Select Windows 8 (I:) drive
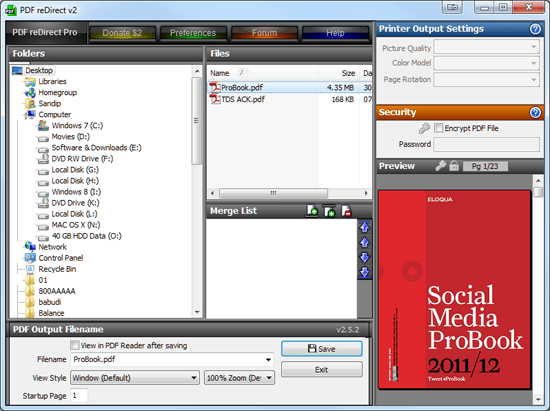The height and width of the screenshot is (411, 550). coord(76,192)
